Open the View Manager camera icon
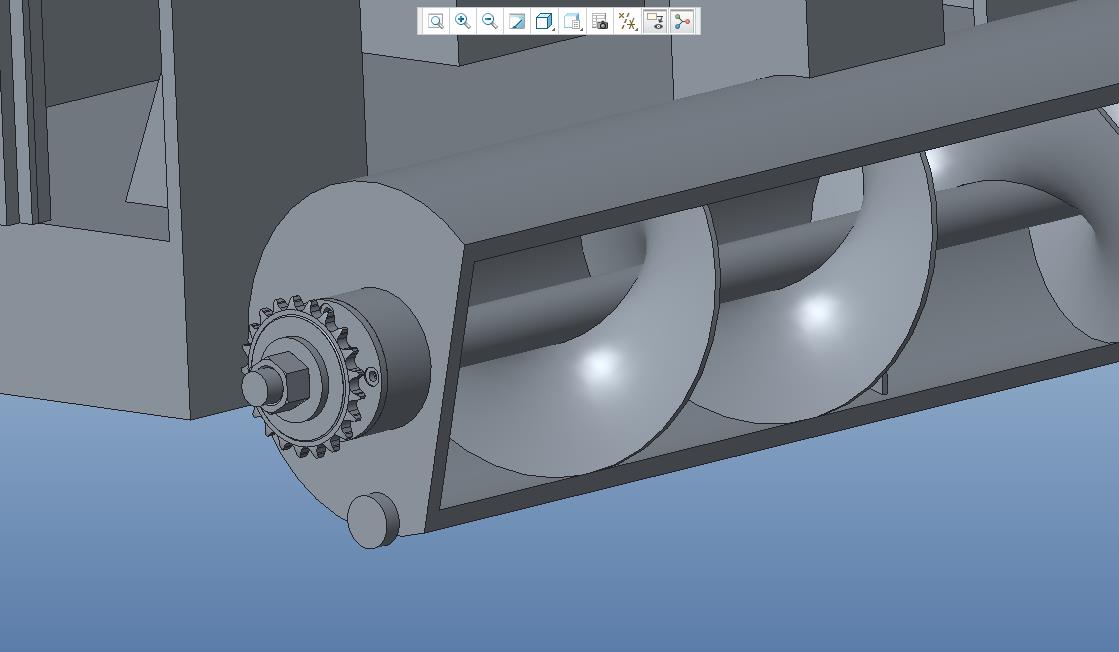Viewport: 1119px width, 652px height. pyautogui.click(x=599, y=21)
